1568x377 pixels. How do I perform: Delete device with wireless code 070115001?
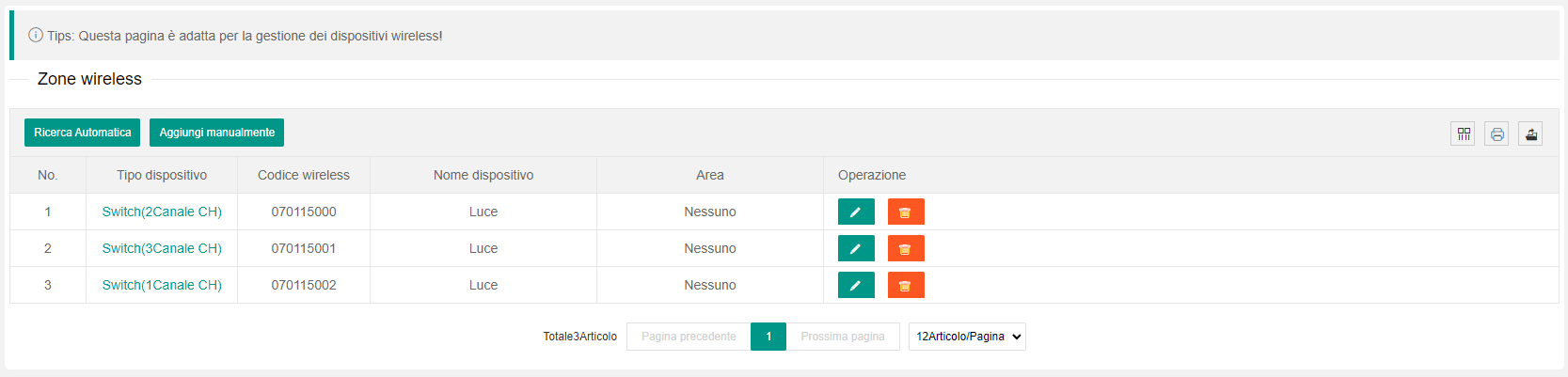tap(905, 248)
